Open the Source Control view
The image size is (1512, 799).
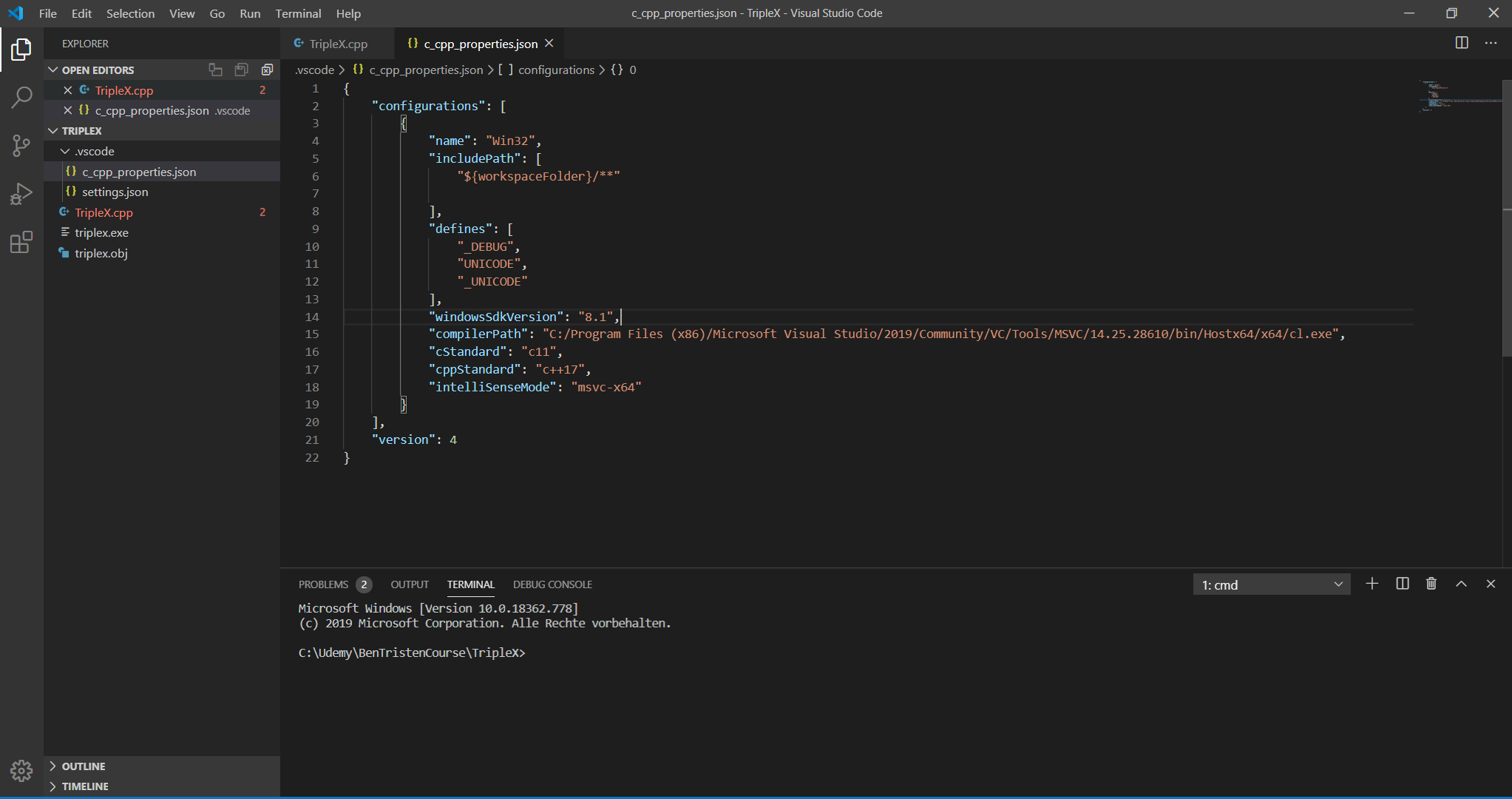[x=21, y=145]
